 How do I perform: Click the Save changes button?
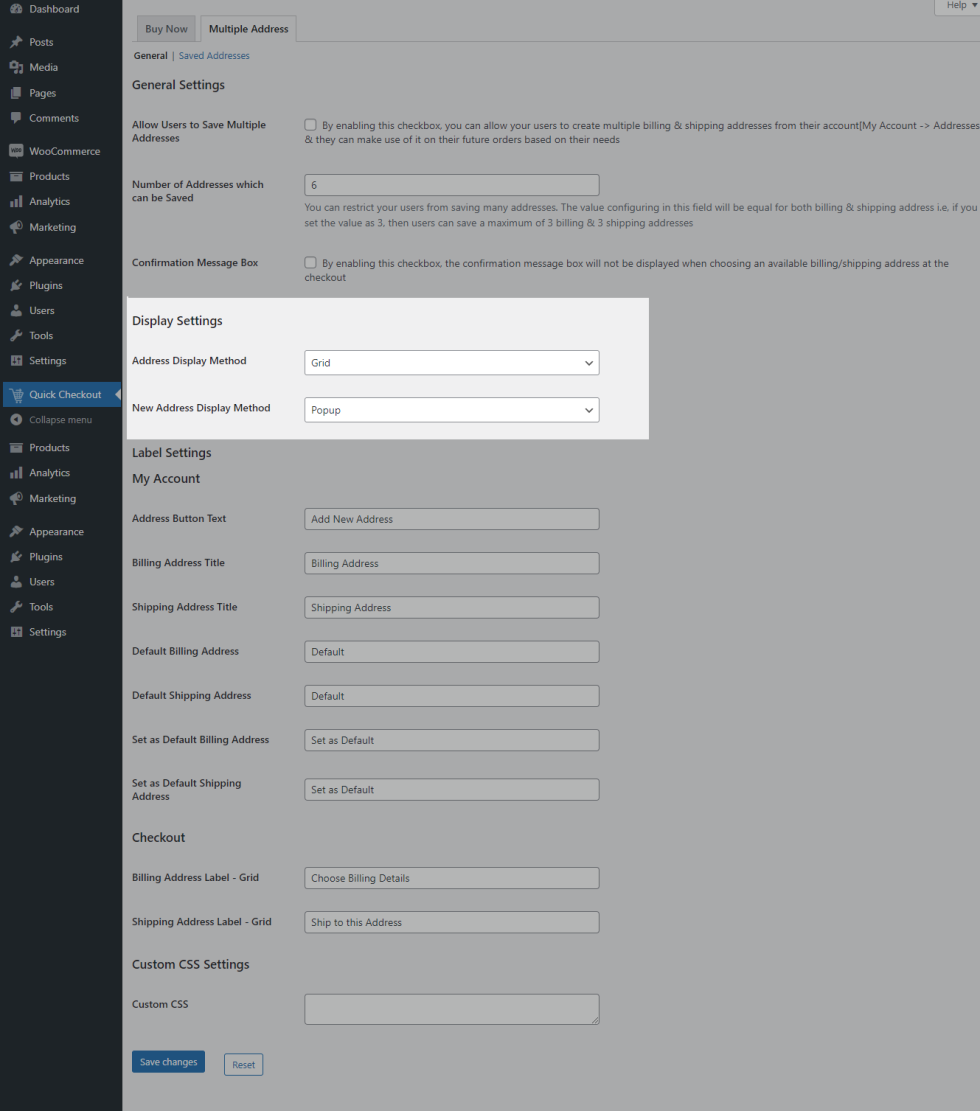tap(168, 1061)
